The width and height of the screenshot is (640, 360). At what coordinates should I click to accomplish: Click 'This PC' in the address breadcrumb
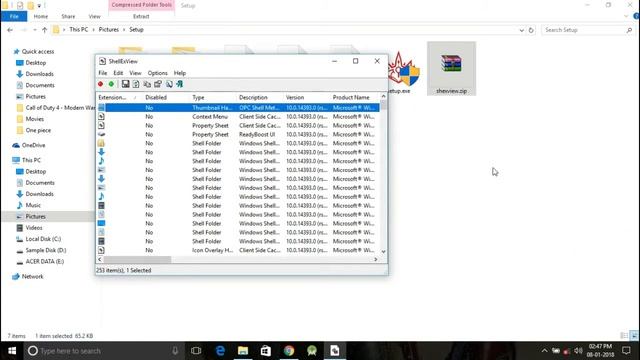point(79,30)
